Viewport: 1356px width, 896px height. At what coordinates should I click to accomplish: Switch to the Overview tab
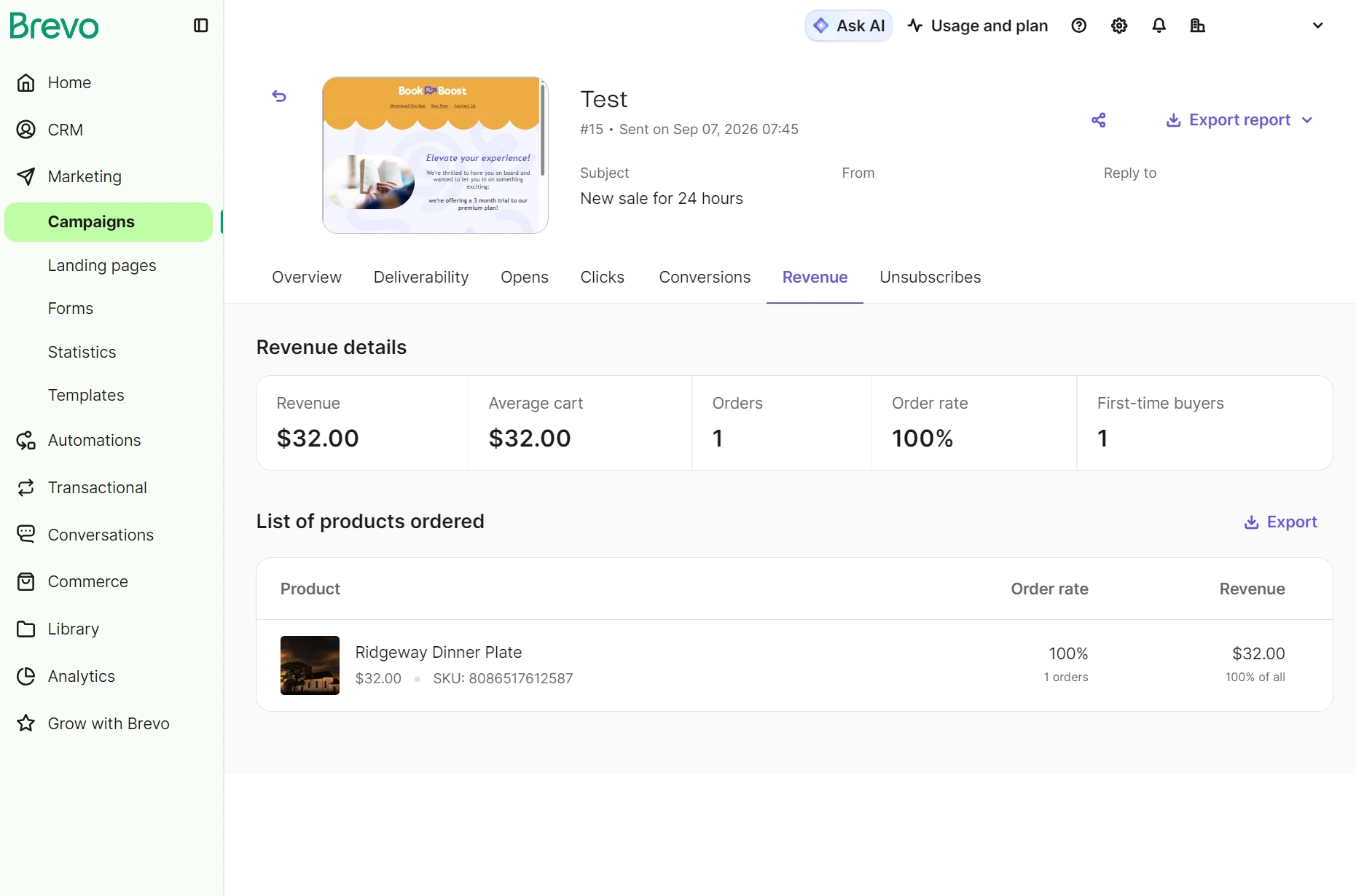(x=307, y=278)
